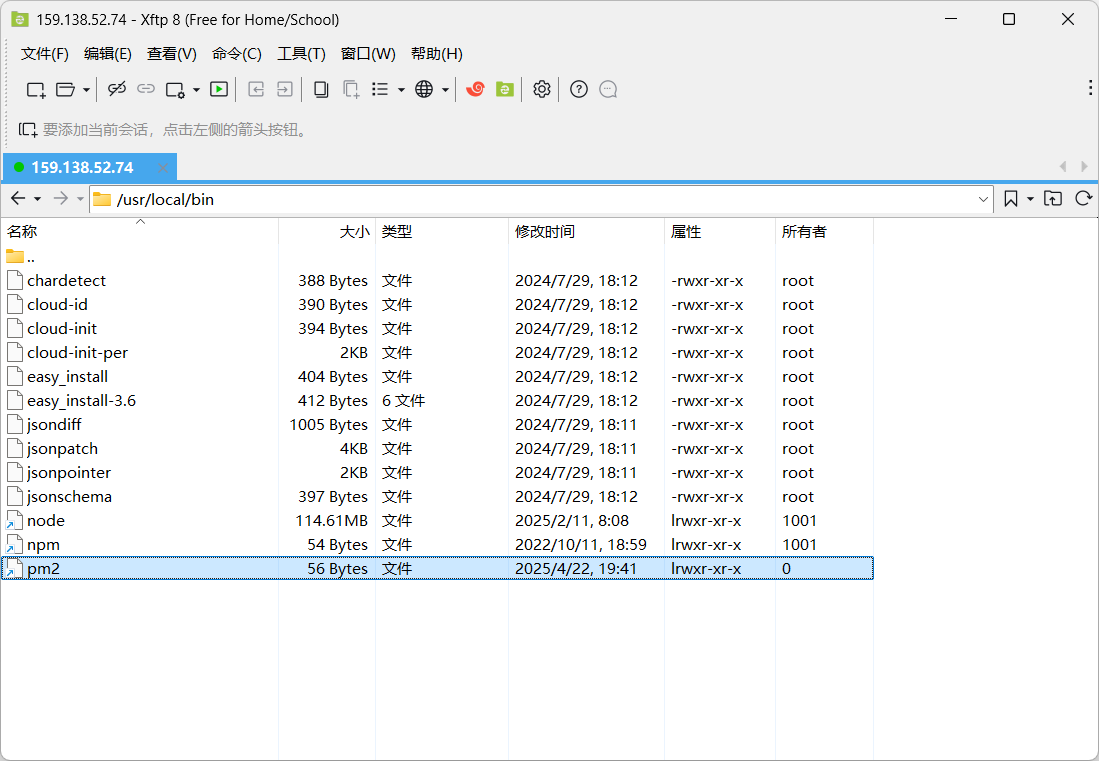Image resolution: width=1099 pixels, height=761 pixels.
Task: Open the 编辑(E) menu
Action: tap(107, 54)
